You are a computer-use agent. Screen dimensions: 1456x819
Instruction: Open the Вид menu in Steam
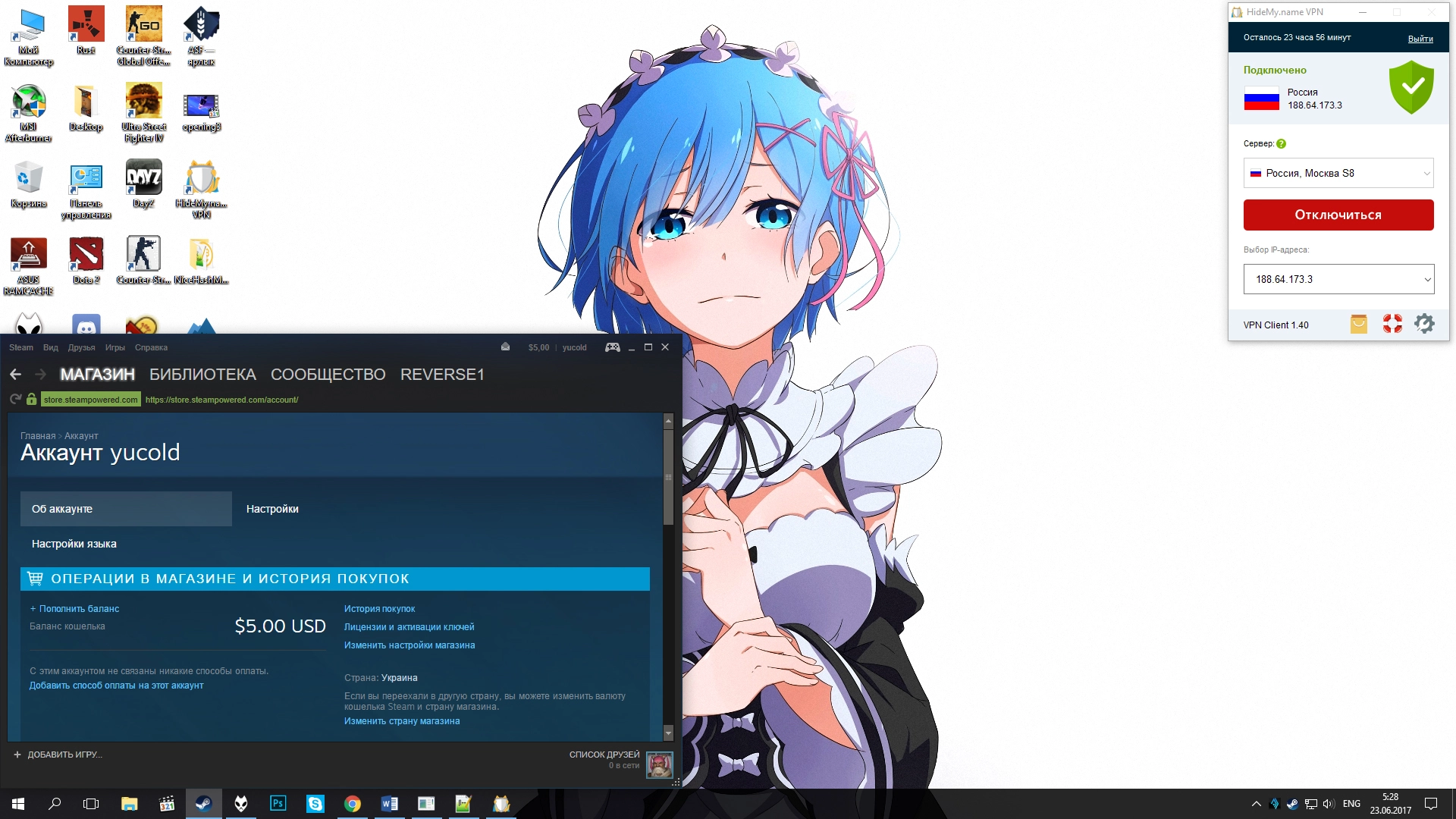click(x=51, y=347)
